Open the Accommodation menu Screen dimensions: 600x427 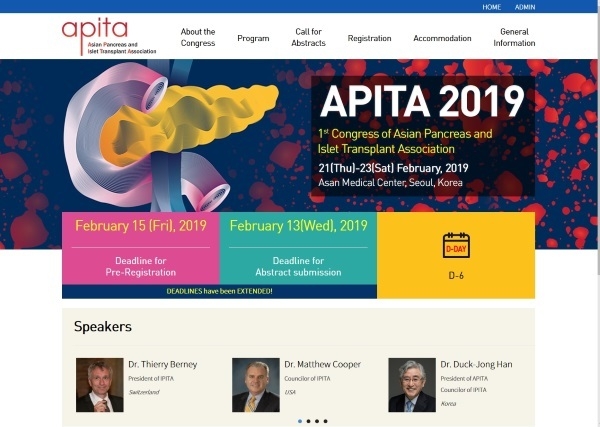pyautogui.click(x=442, y=38)
